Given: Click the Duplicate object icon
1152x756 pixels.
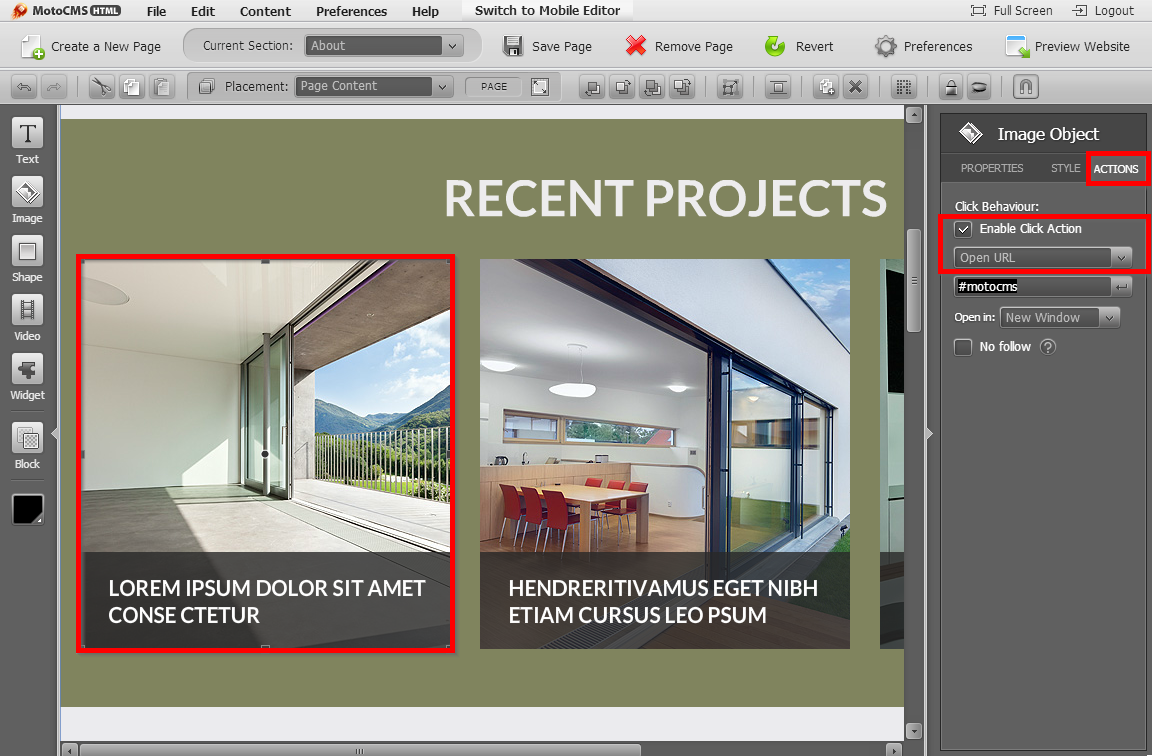Looking at the screenshot, I should [x=827, y=87].
